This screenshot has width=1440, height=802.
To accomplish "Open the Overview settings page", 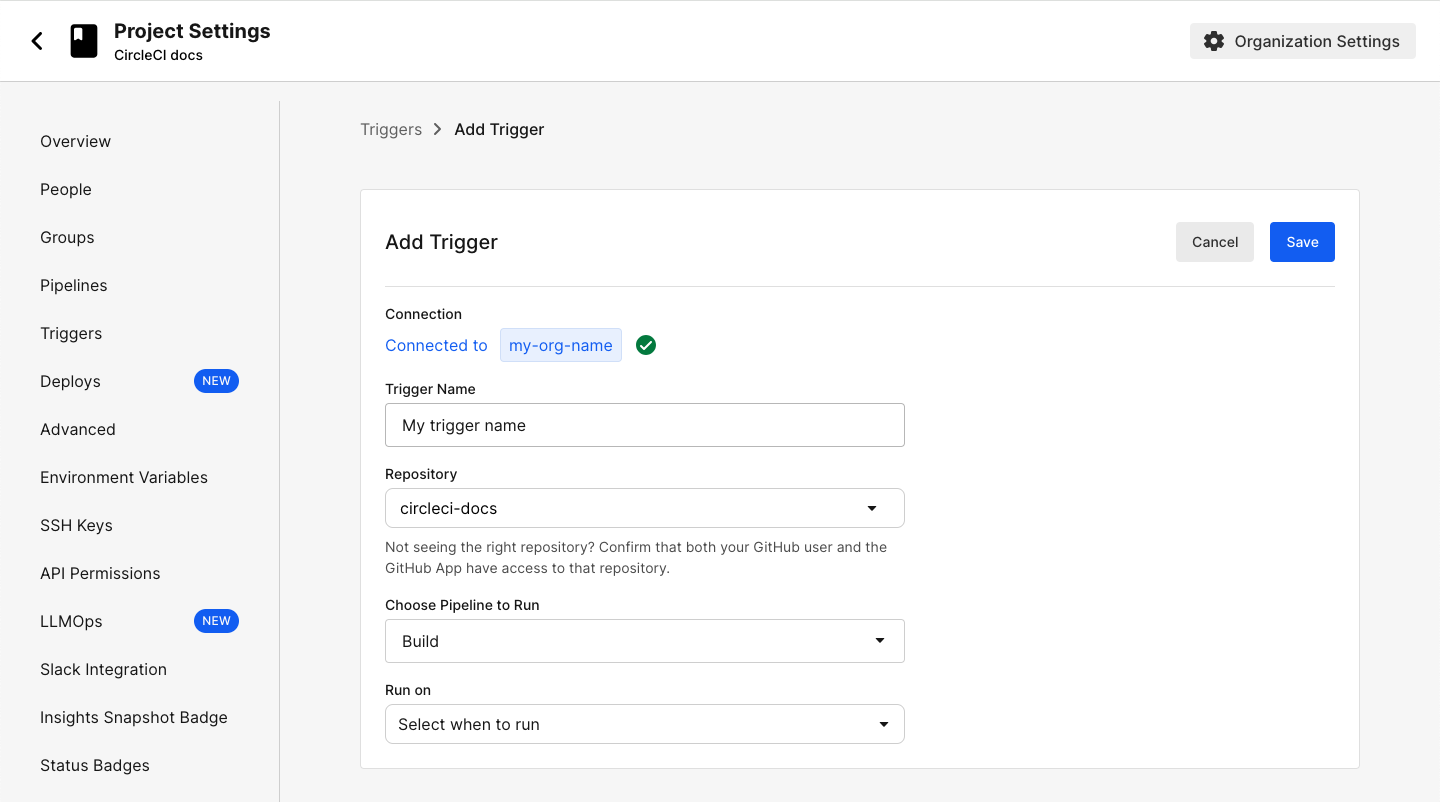I will click(x=75, y=141).
